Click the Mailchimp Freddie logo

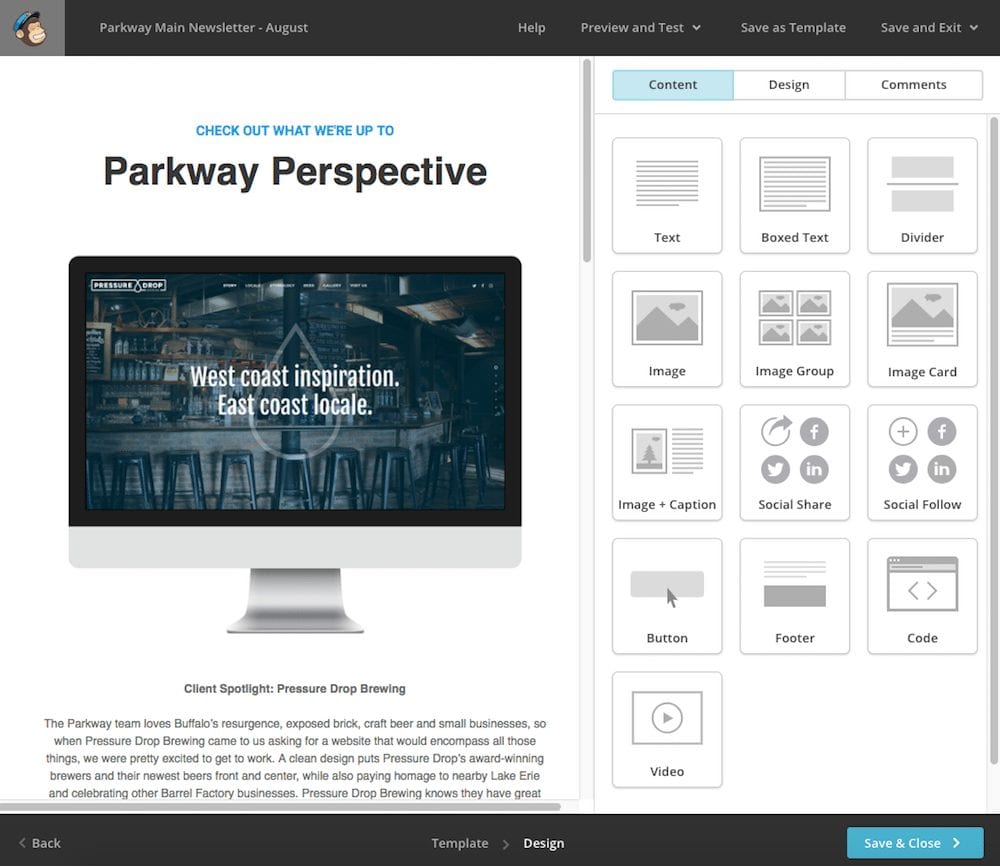point(32,27)
